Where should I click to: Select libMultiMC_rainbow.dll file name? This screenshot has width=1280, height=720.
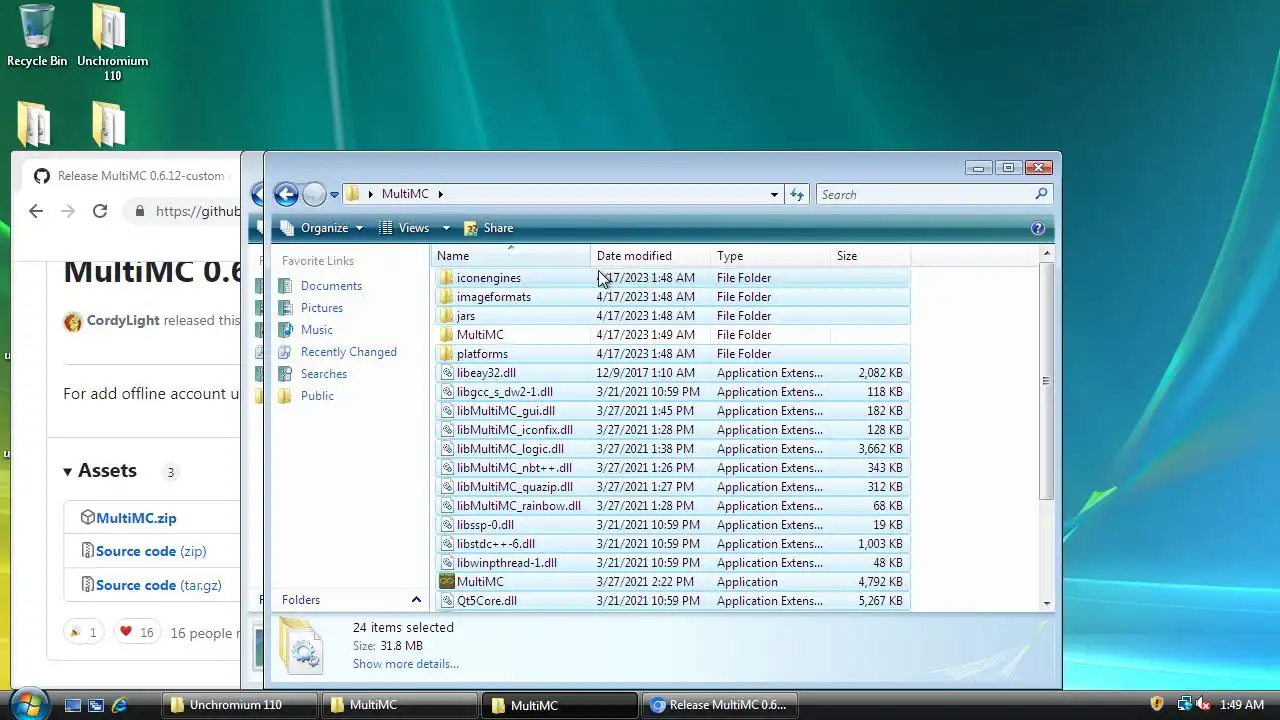click(x=519, y=506)
